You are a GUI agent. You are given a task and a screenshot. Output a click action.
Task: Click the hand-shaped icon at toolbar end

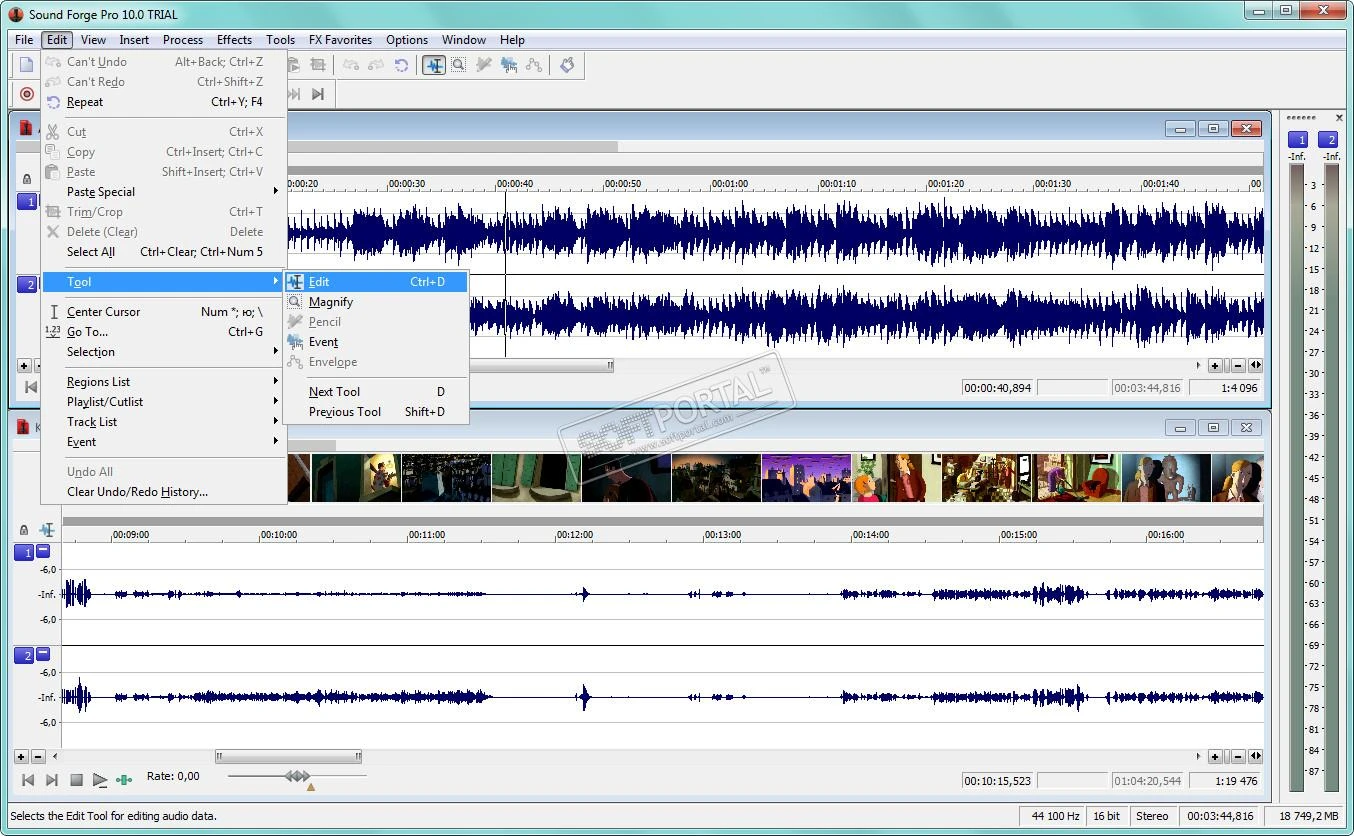(567, 65)
